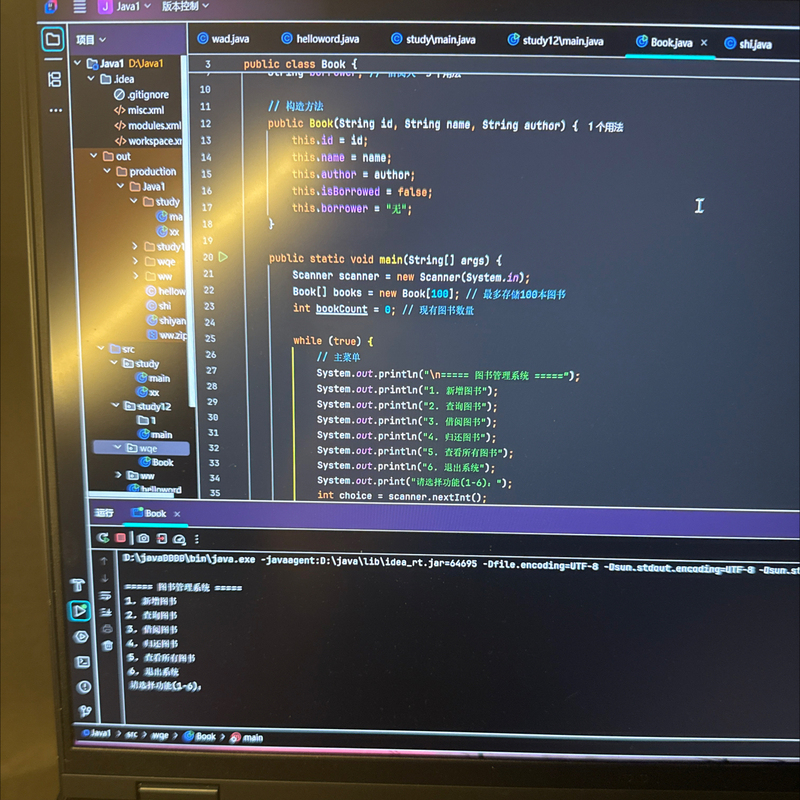Select .gitignore file in tree
Viewport: 800px width, 800px height.
141,94
